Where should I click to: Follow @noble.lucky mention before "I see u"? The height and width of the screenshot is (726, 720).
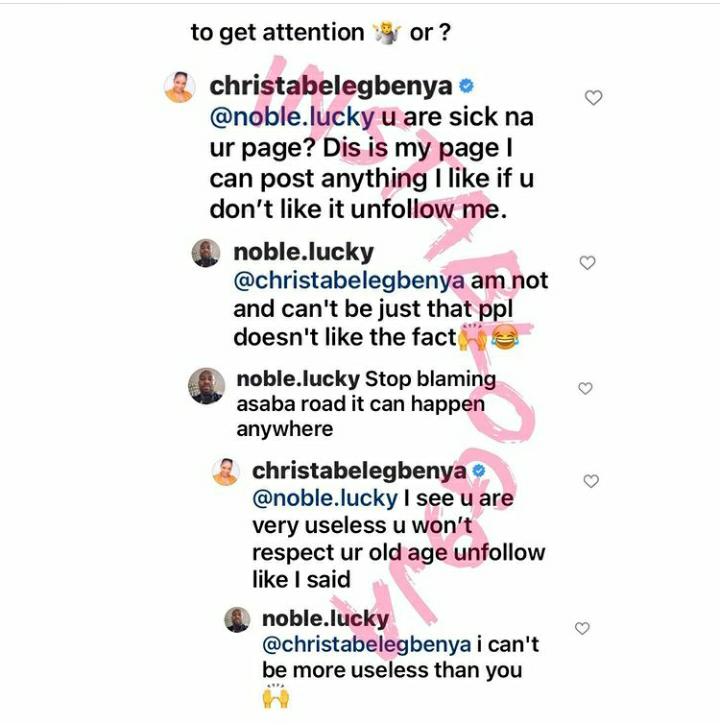[x=325, y=499]
